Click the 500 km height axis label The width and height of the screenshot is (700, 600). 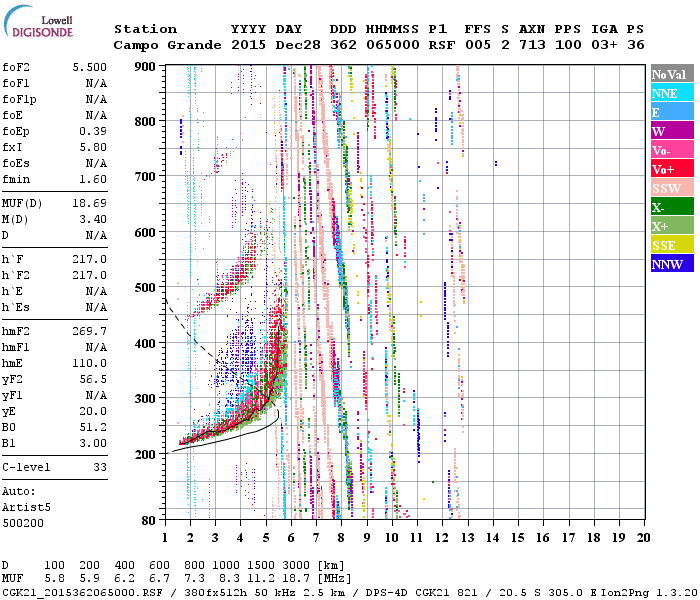pos(145,288)
